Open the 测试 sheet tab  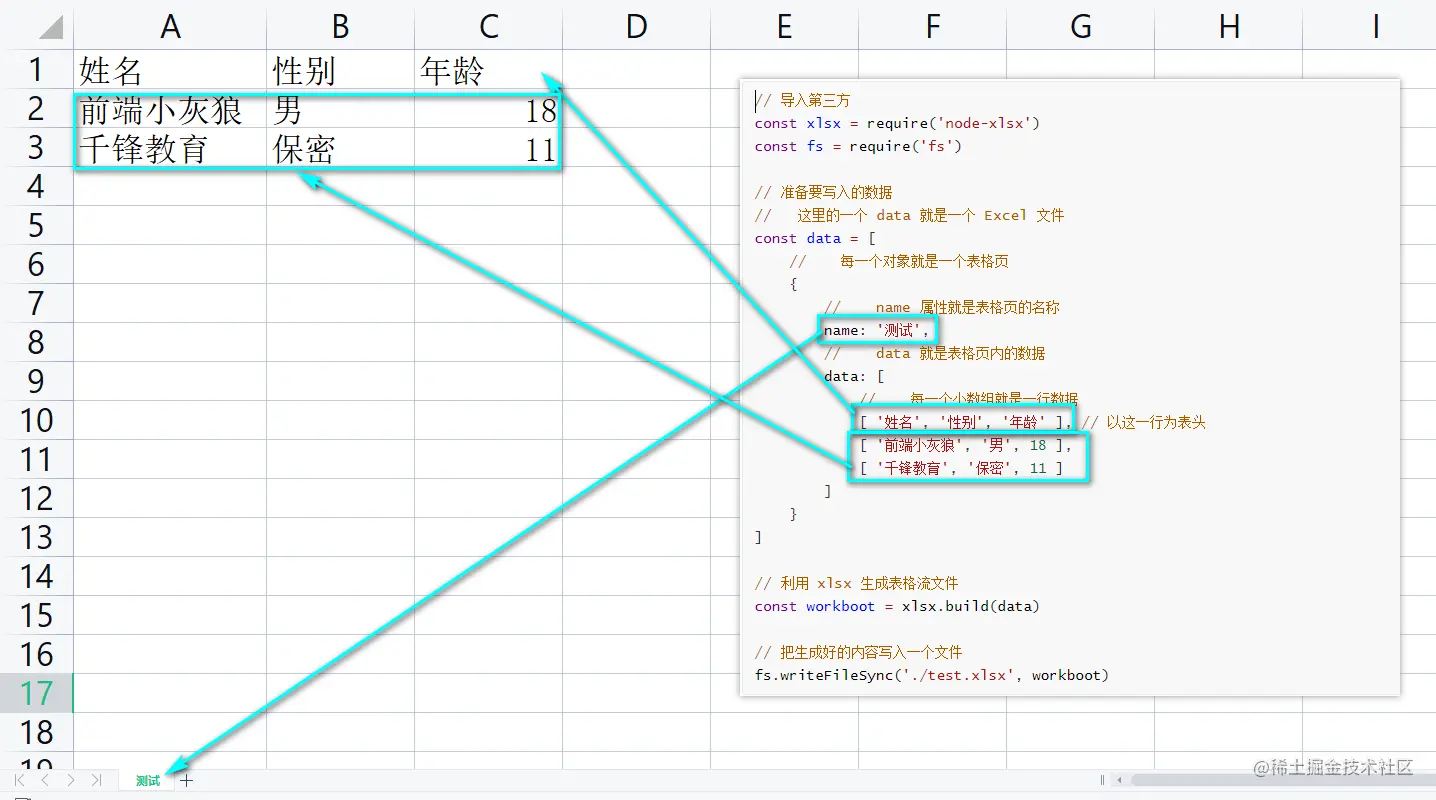(148, 781)
